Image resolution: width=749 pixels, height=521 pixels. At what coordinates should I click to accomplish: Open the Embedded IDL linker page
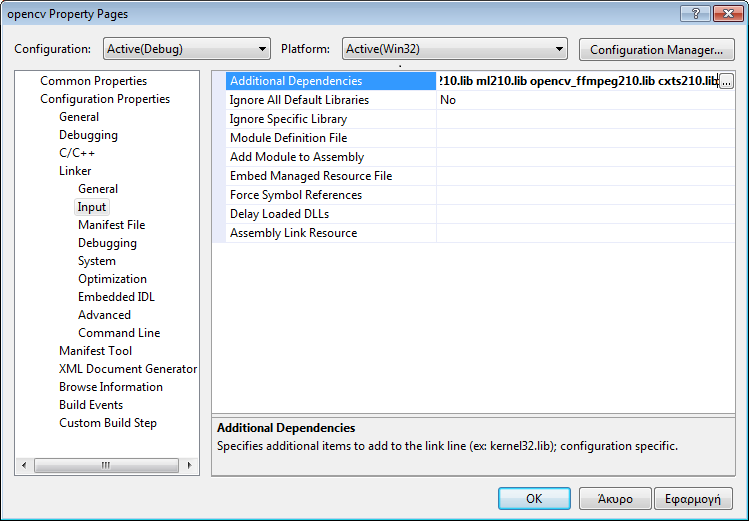coord(117,297)
